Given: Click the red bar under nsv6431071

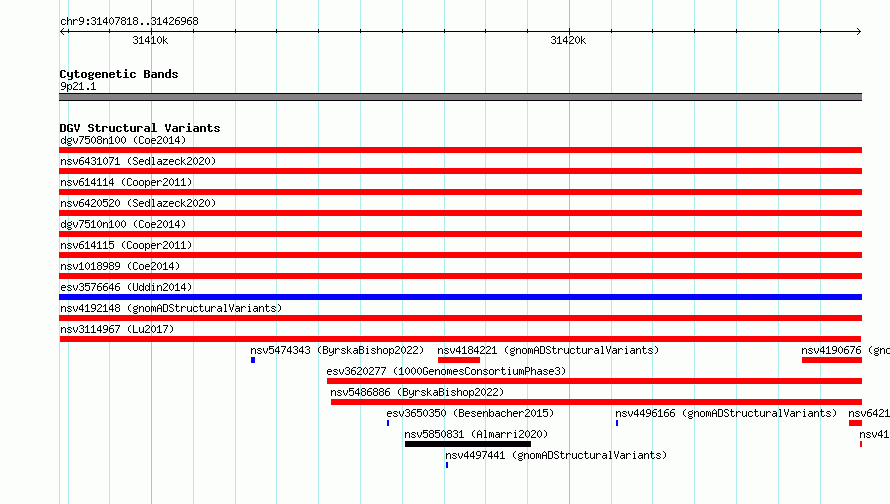Looking at the screenshot, I should pos(460,171).
